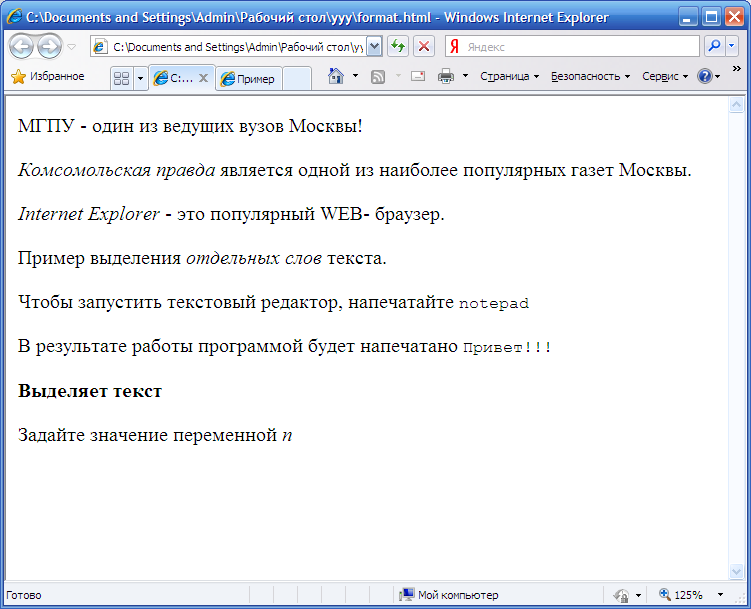Click the Готово status text

coord(23,595)
